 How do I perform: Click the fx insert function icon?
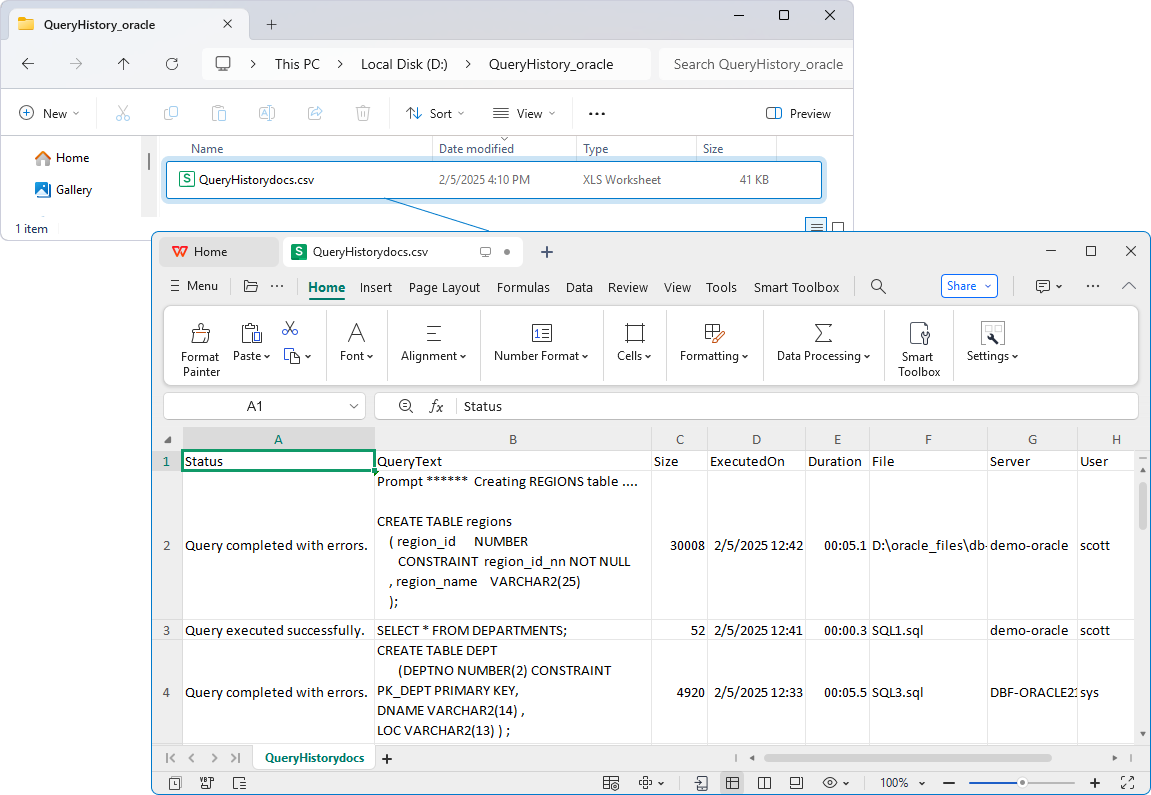tap(436, 406)
